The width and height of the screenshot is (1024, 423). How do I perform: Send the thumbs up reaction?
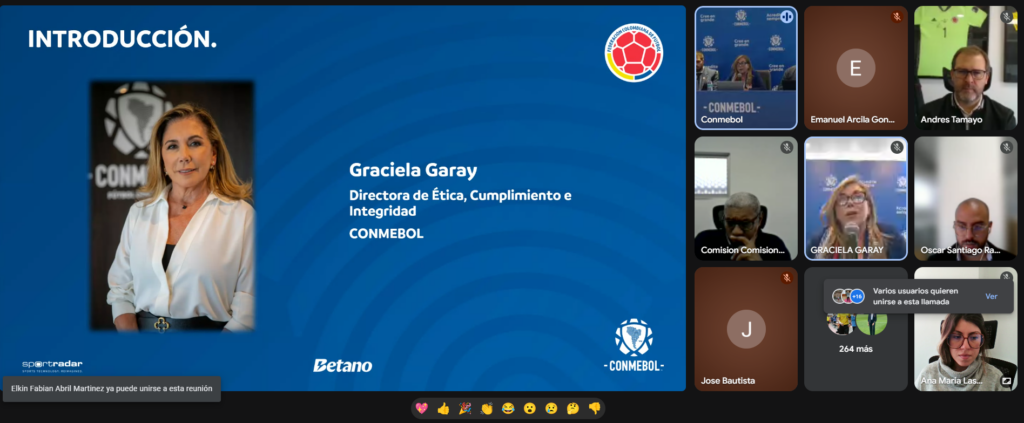(443, 409)
